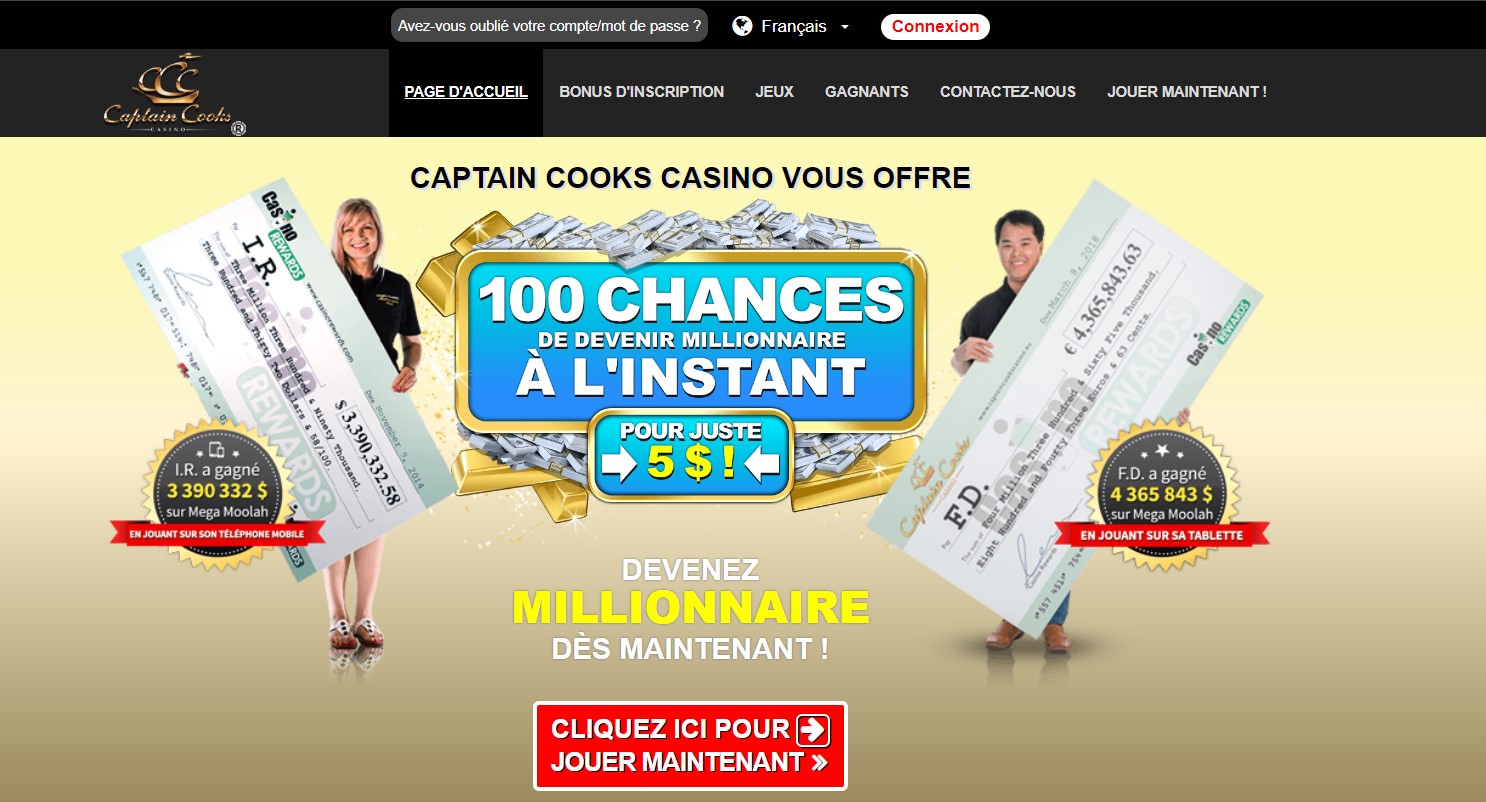This screenshot has height=802, width=1486.
Task: Click the white arrow icon on the red button
Action: pos(813,730)
